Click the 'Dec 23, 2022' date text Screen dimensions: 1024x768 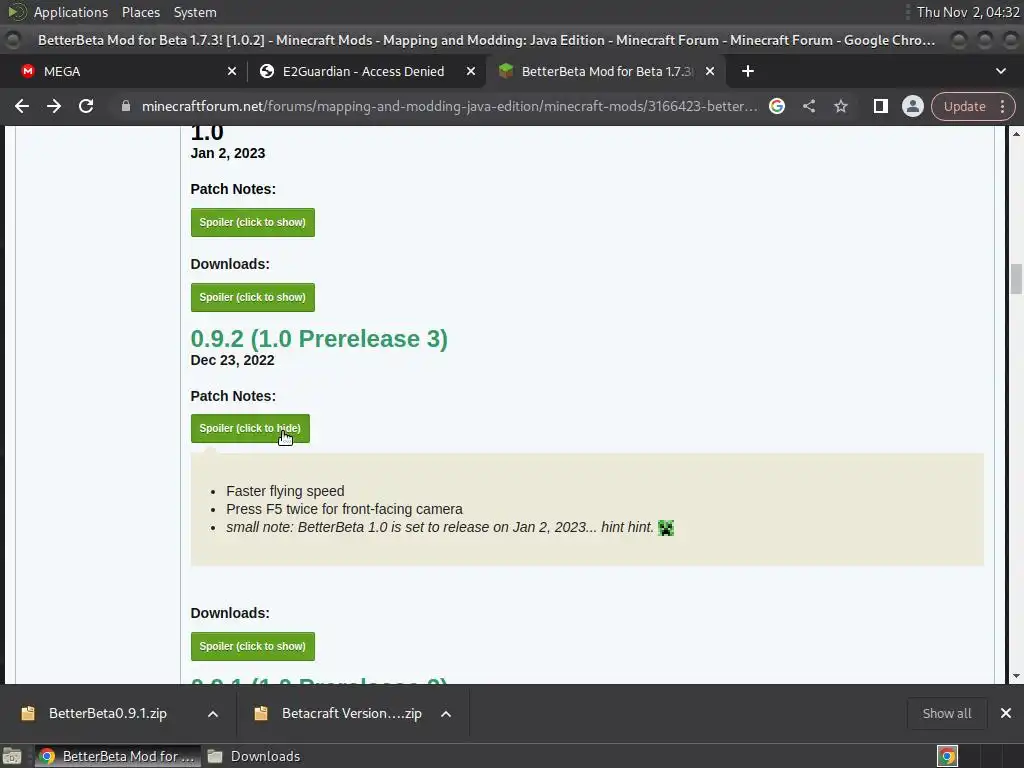(x=232, y=360)
